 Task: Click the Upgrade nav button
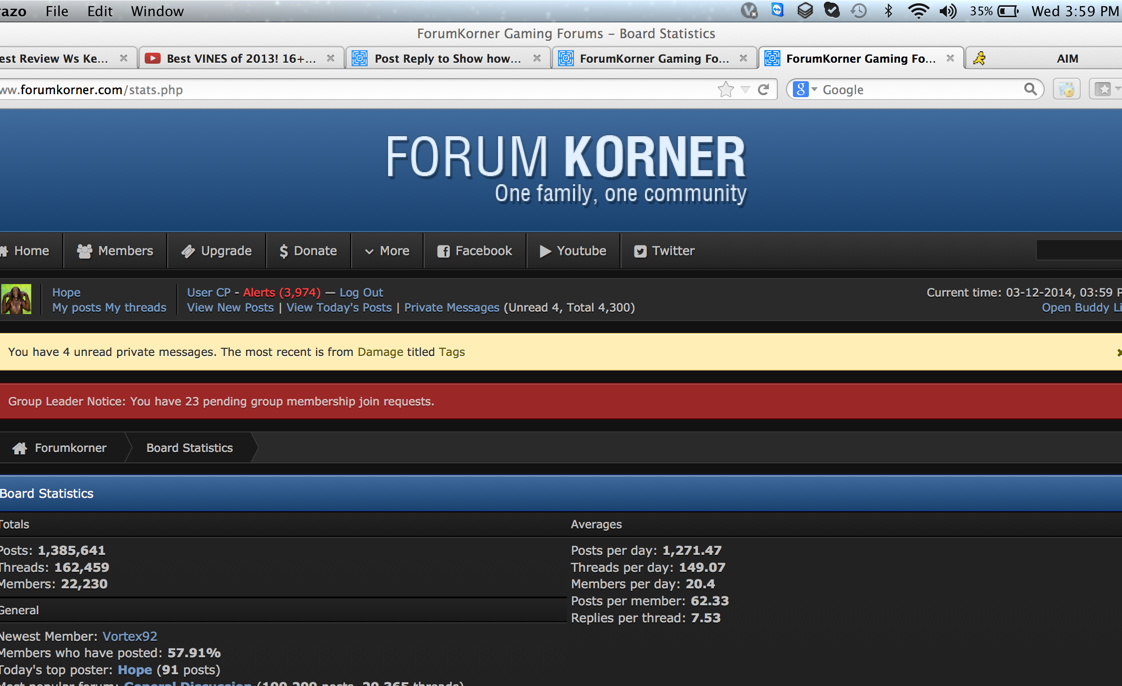coord(217,251)
